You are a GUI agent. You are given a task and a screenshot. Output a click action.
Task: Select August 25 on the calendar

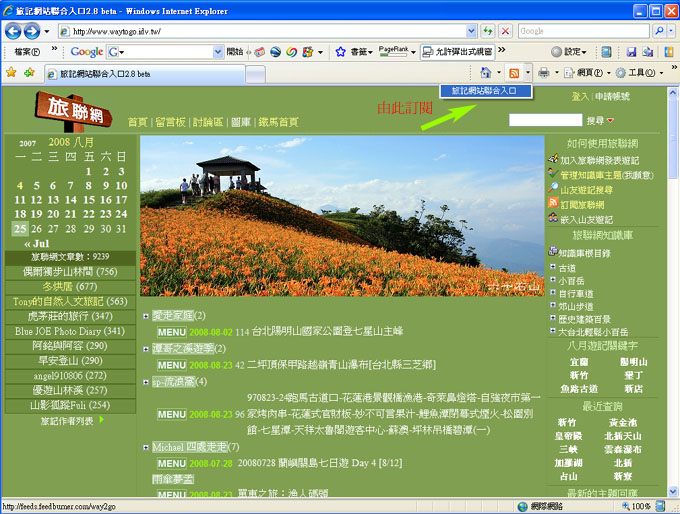20,228
